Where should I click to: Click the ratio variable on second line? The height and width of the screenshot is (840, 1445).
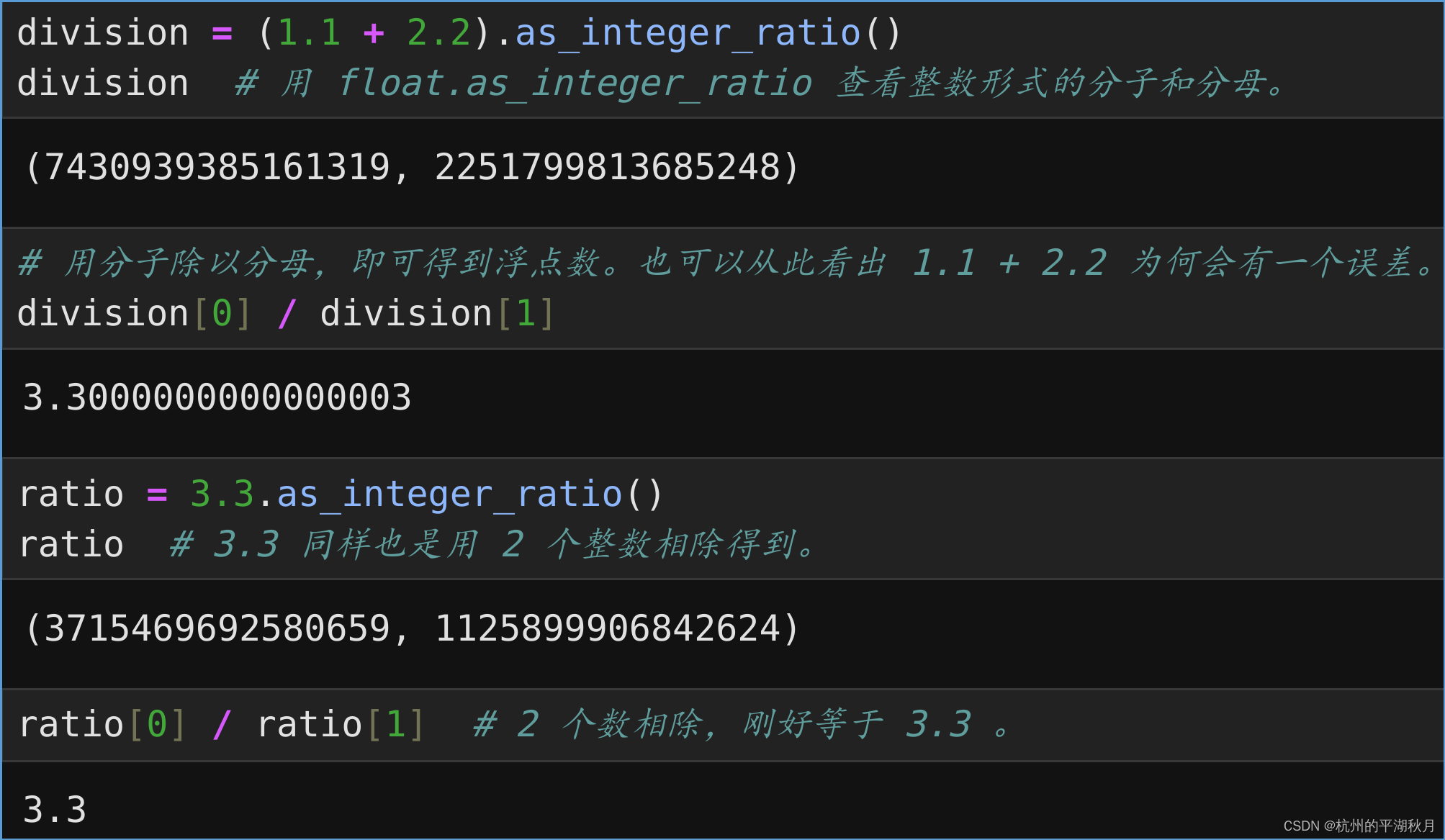[x=71, y=545]
